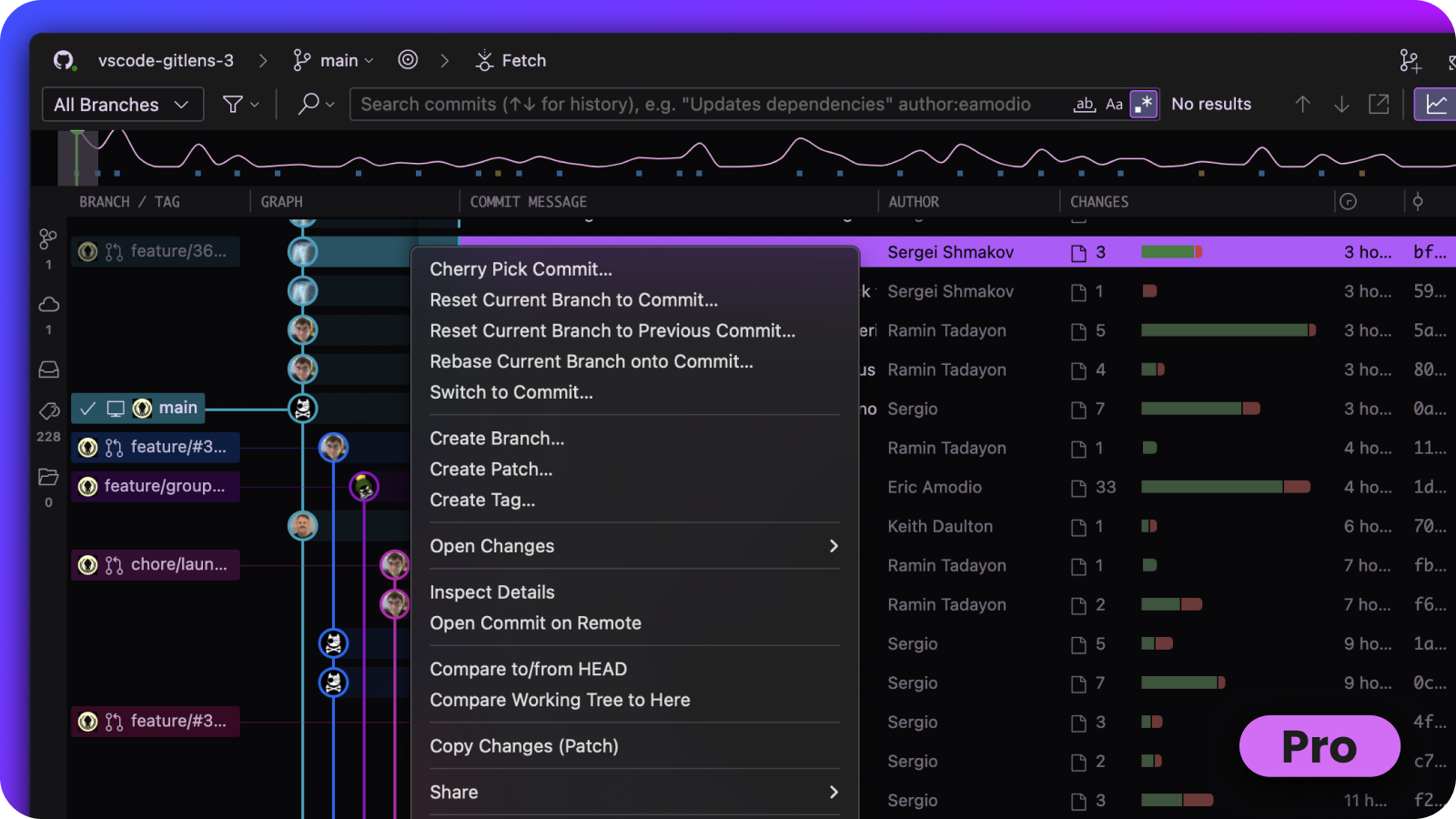Click the stashes inbox sidebar icon
The image size is (1456, 819).
tap(48, 369)
